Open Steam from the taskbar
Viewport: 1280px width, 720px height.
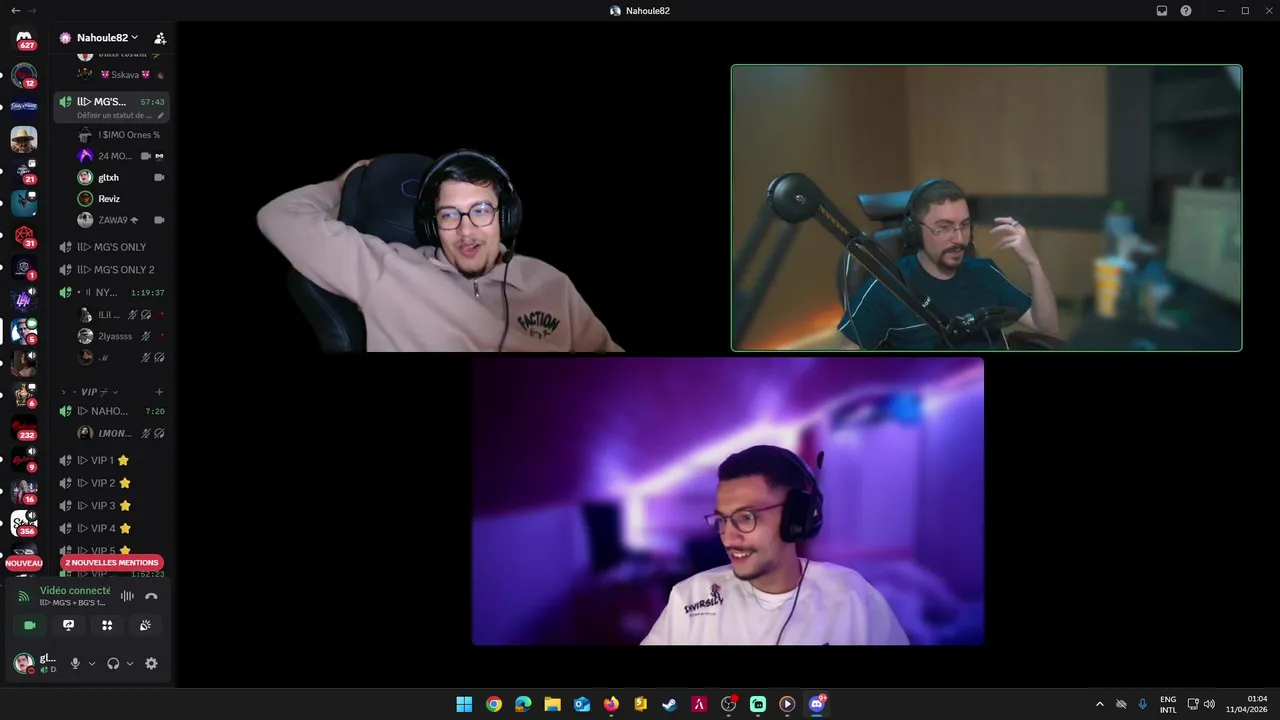pos(670,704)
